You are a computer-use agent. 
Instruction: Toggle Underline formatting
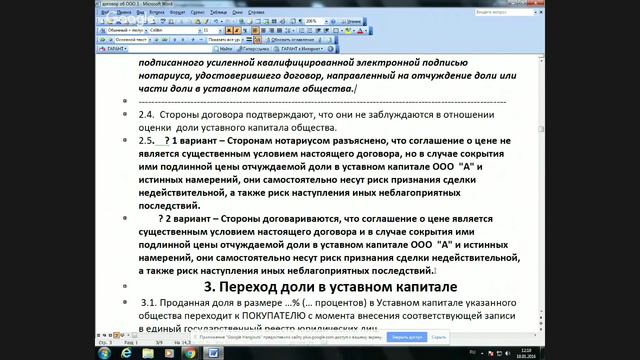245,30
